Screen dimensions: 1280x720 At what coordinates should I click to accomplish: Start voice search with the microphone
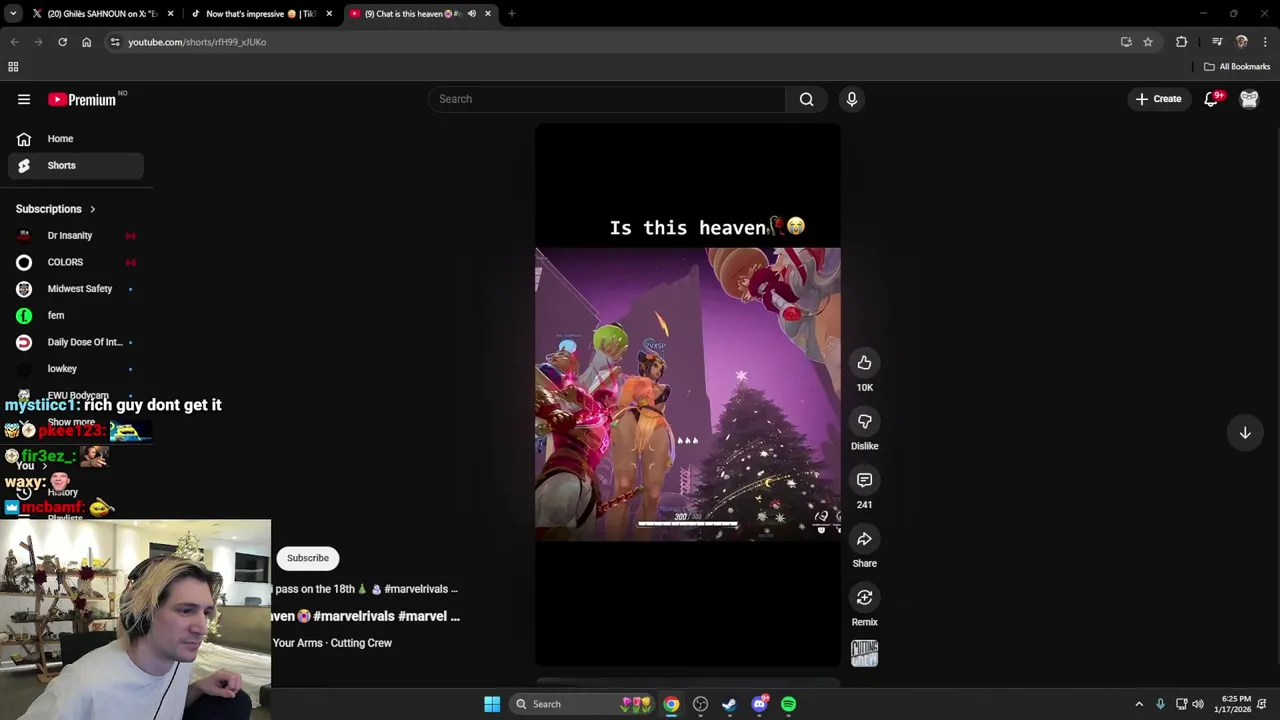tap(852, 99)
